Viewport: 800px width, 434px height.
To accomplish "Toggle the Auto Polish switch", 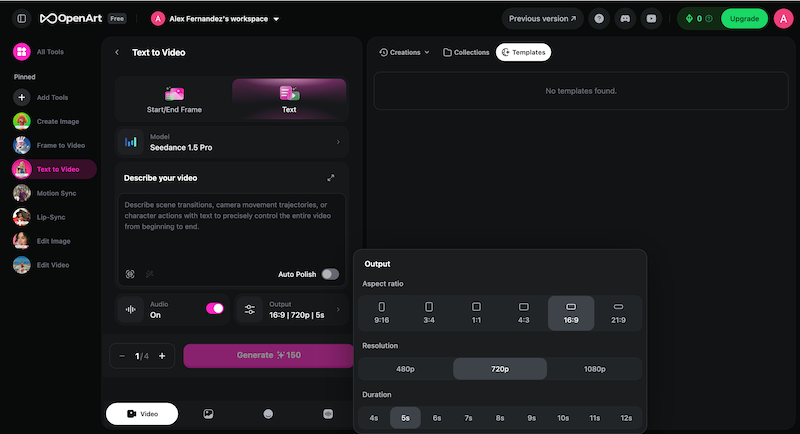I will (330, 274).
